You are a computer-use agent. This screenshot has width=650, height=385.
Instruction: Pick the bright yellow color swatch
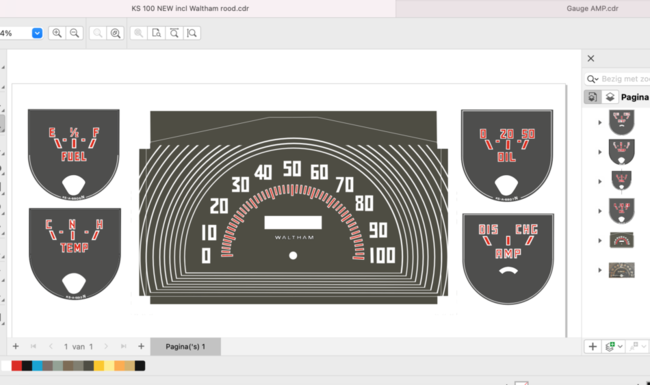pyautogui.click(x=99, y=366)
